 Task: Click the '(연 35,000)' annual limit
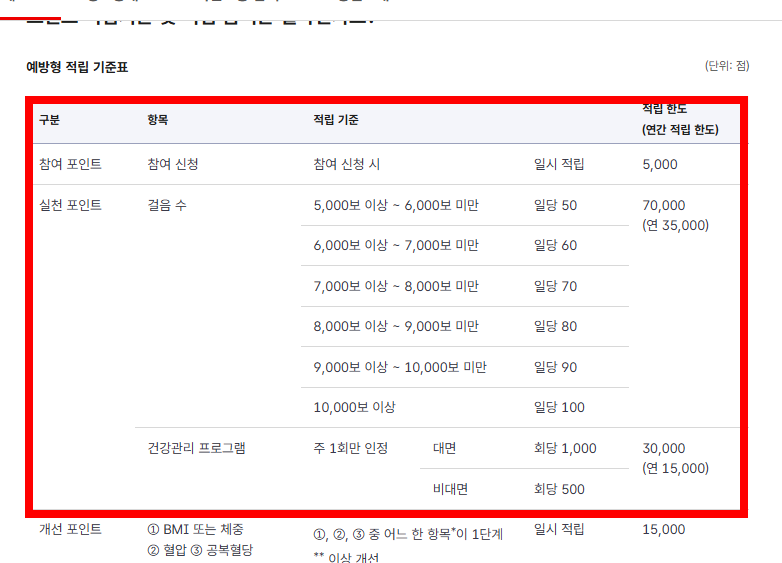pyautogui.click(x=675, y=225)
